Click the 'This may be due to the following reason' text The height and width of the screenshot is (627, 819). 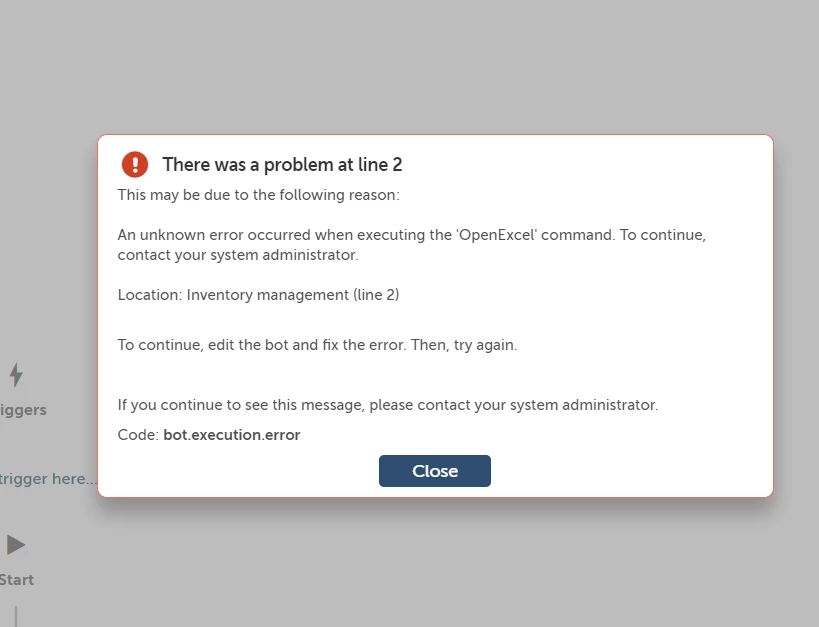(257, 195)
